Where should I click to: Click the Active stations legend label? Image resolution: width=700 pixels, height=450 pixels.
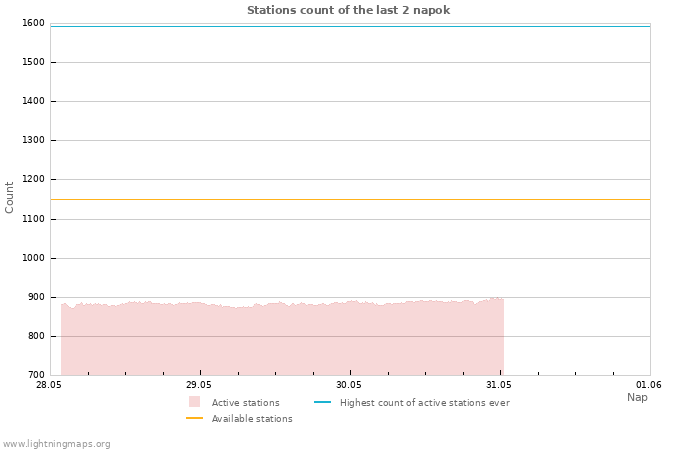click(x=246, y=403)
